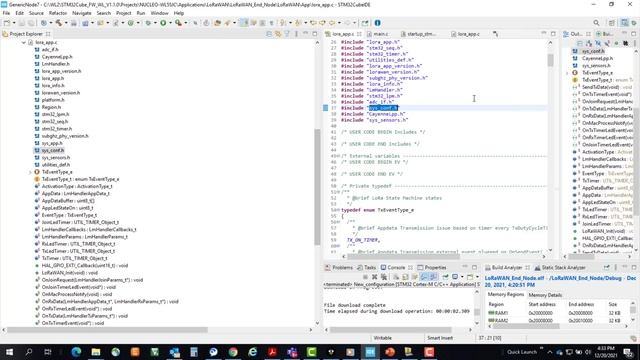Collapse the lora_app.c tree node
Screen dimensions: 640x360
point(24,42)
